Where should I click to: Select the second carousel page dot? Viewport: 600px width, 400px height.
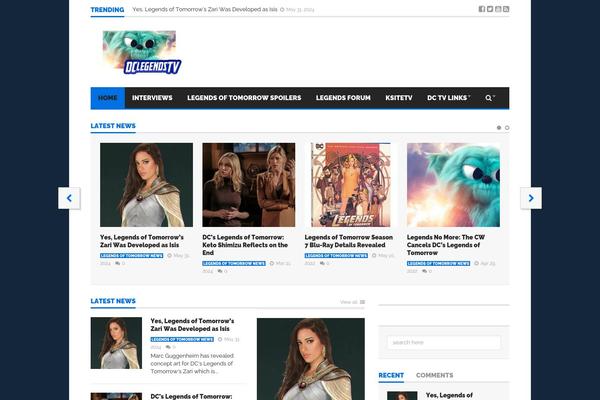coord(507,128)
